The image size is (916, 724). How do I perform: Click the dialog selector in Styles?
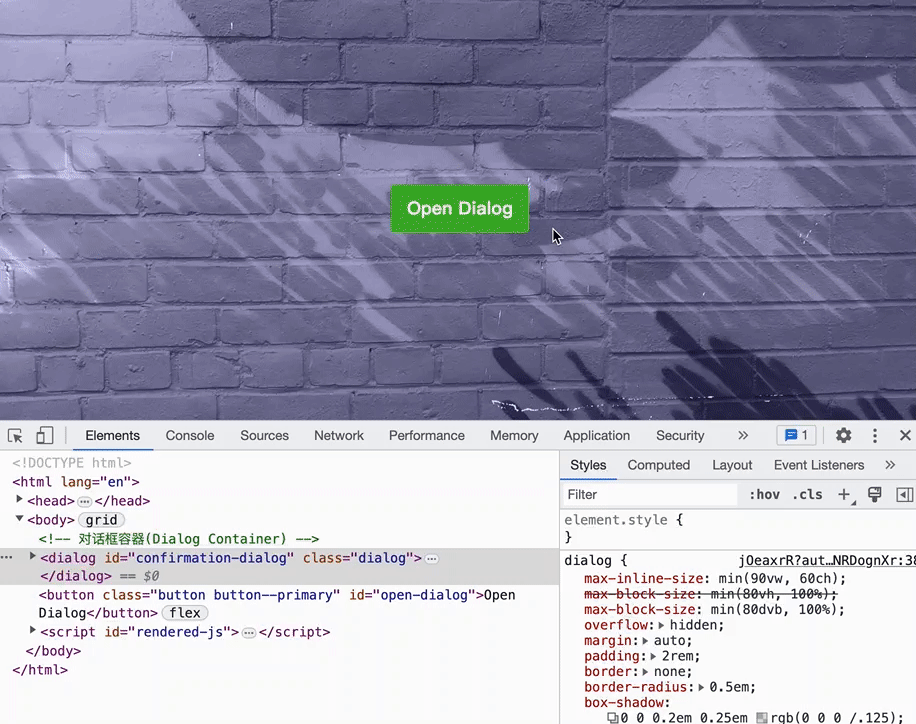coord(587,560)
